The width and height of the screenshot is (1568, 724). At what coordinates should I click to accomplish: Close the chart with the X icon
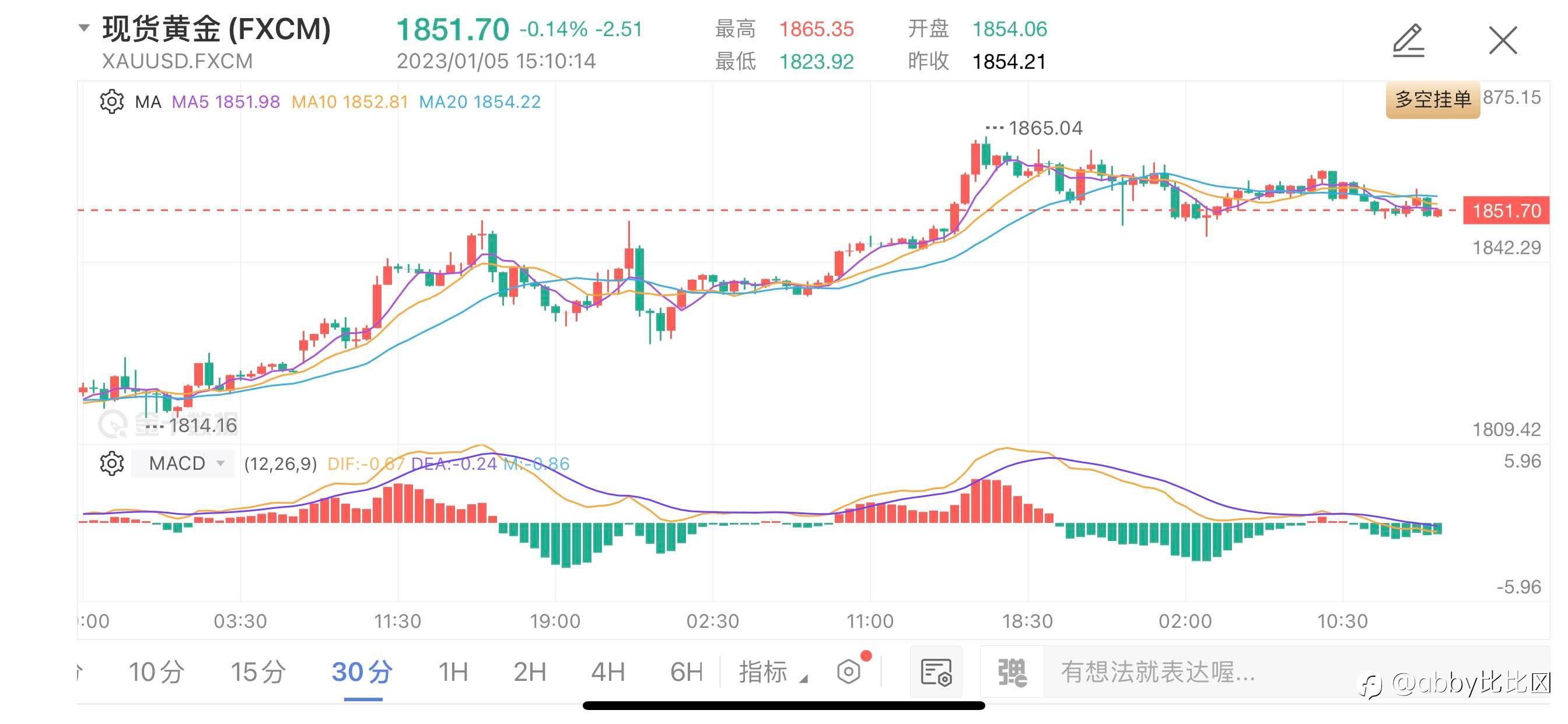[1503, 41]
